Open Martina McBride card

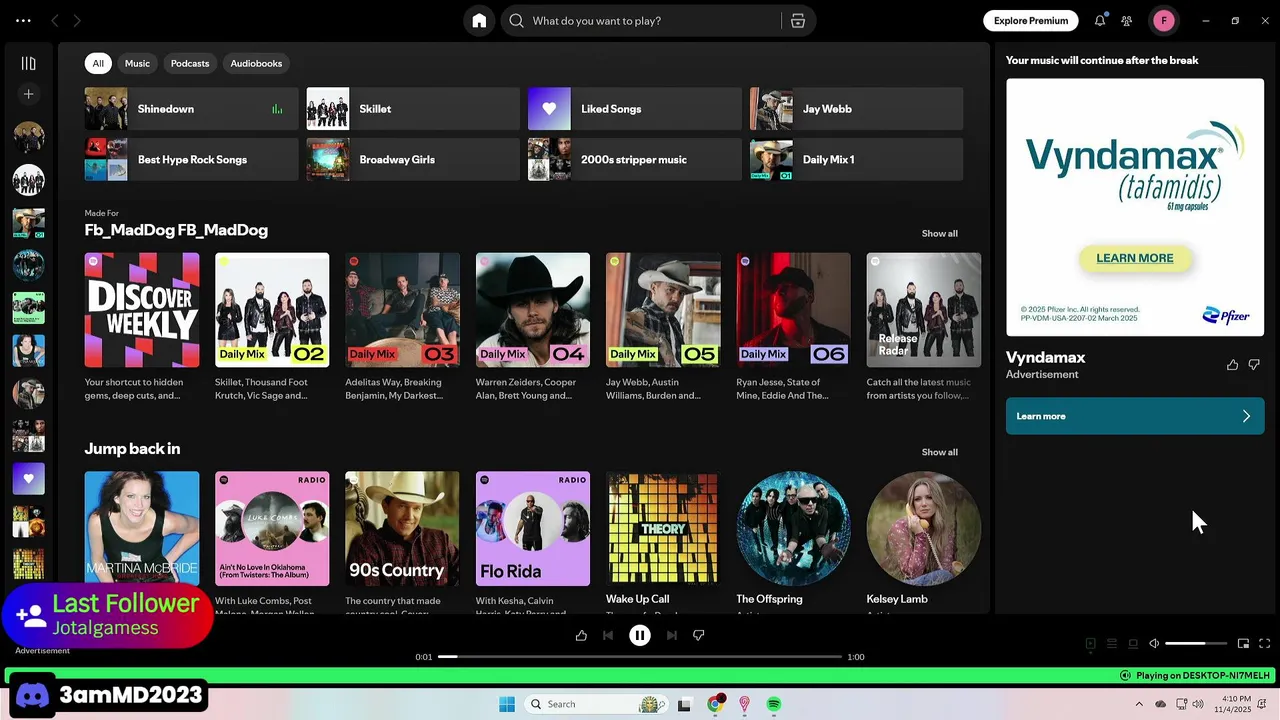142,529
